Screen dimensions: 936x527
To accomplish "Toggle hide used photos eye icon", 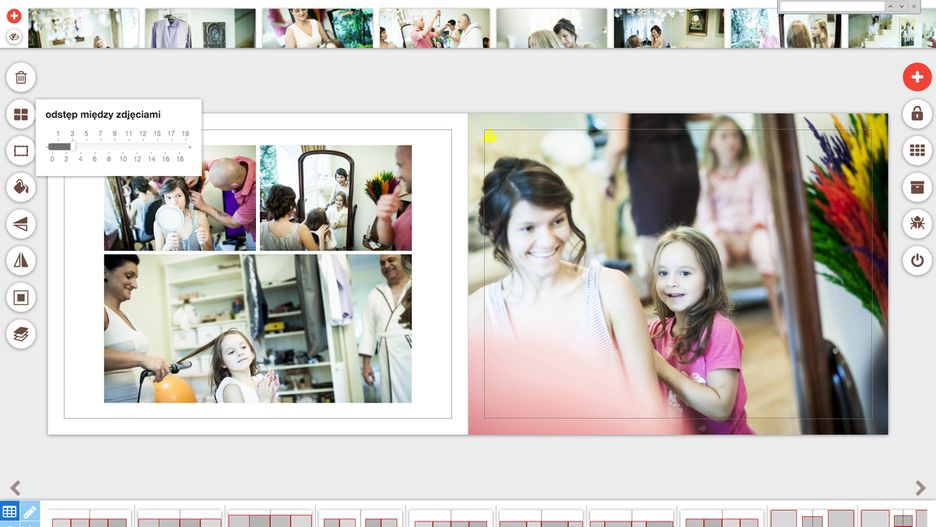I will click(14, 37).
